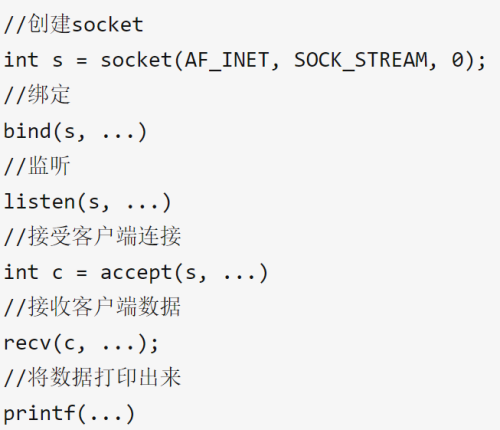Click the recv function call
This screenshot has width=500, height=430.
tap(81, 343)
